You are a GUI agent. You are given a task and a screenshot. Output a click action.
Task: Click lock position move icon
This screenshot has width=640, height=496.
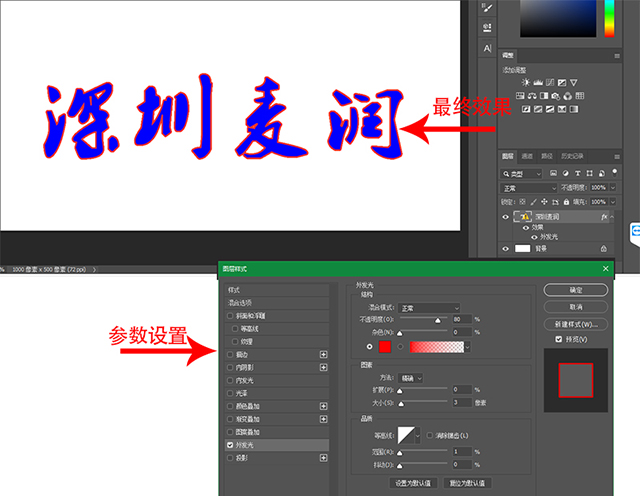coord(544,202)
